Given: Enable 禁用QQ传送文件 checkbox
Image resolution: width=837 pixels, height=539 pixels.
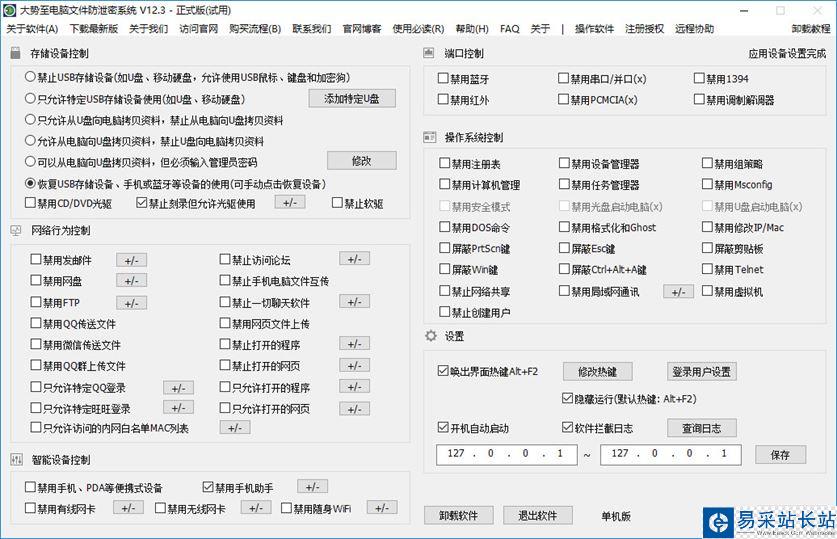Looking at the screenshot, I should 36,323.
